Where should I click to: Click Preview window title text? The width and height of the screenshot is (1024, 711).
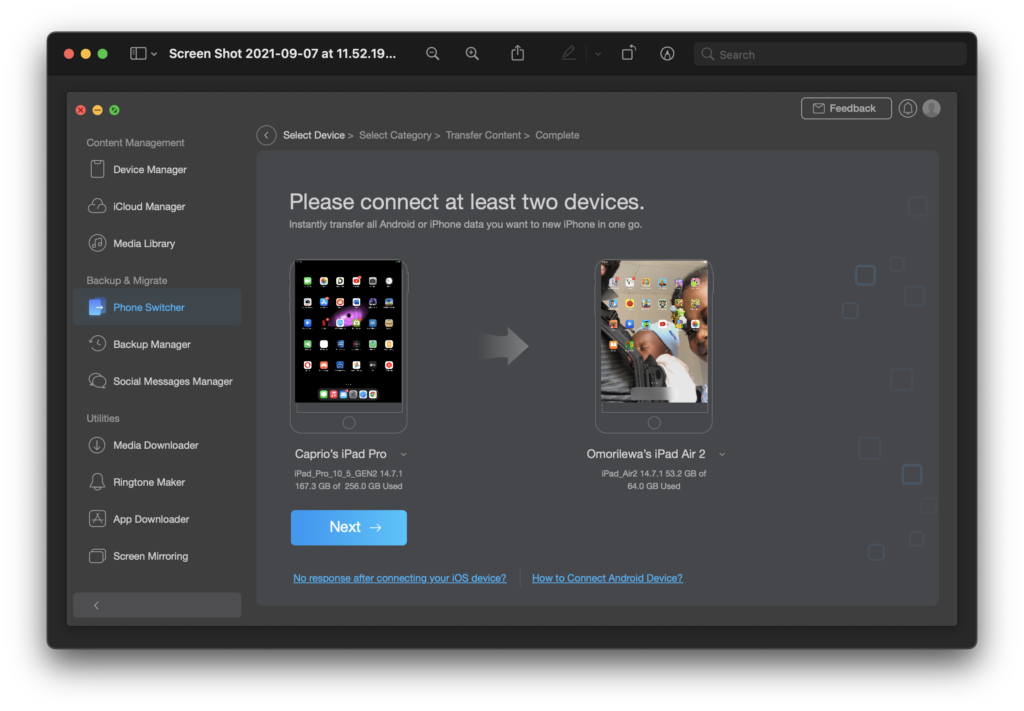pos(282,54)
